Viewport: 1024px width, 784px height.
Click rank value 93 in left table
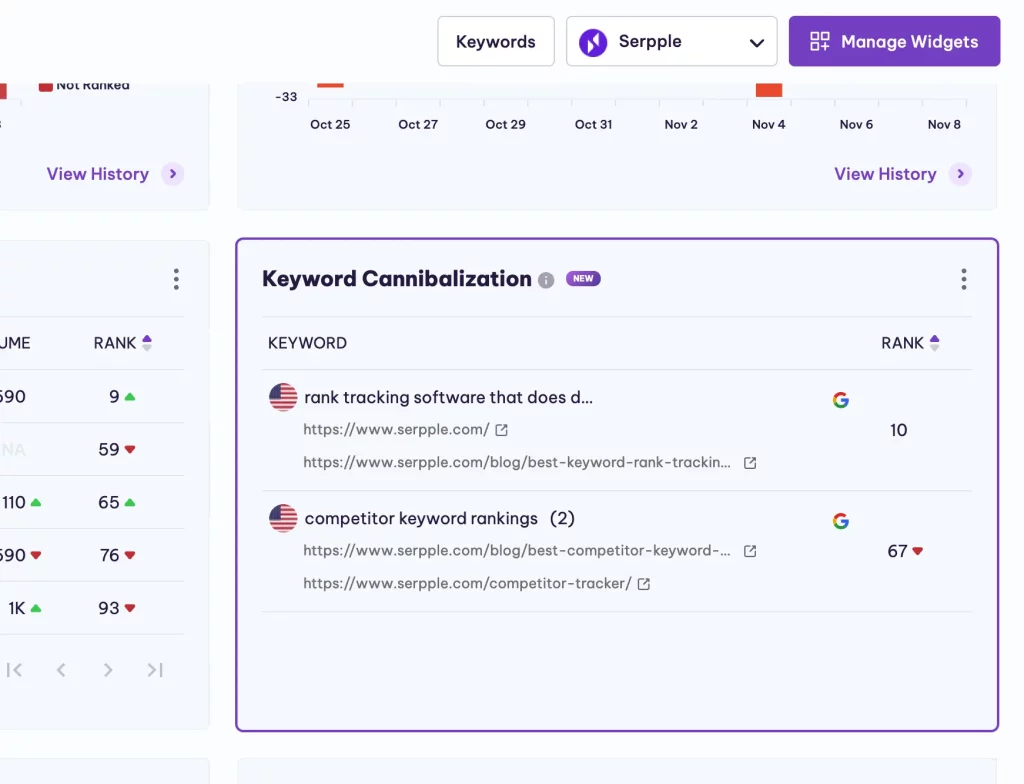[x=109, y=608]
